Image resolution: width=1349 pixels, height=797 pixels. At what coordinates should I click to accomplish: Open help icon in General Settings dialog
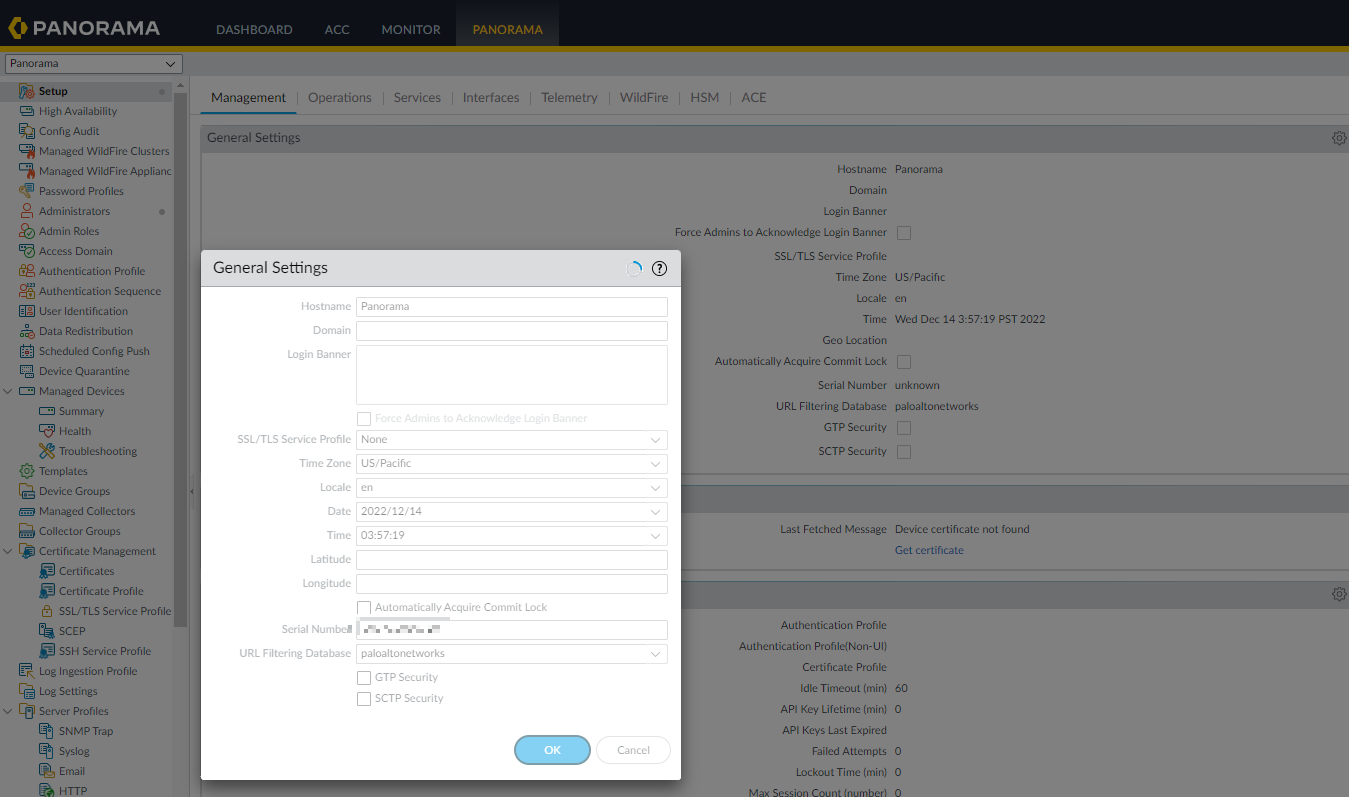point(659,268)
